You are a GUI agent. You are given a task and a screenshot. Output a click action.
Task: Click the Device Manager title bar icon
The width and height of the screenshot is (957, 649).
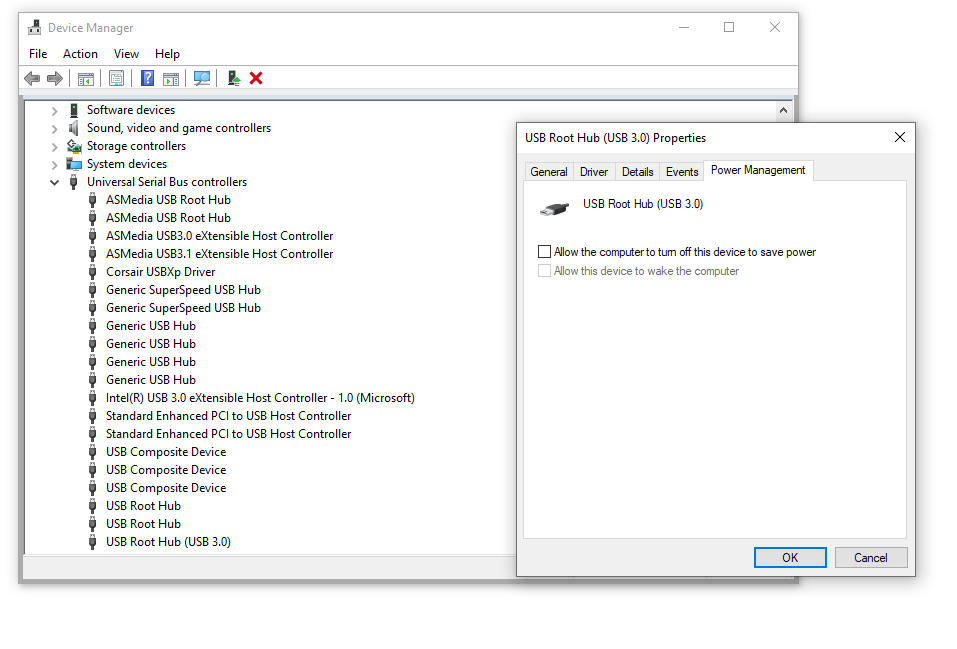(35, 27)
